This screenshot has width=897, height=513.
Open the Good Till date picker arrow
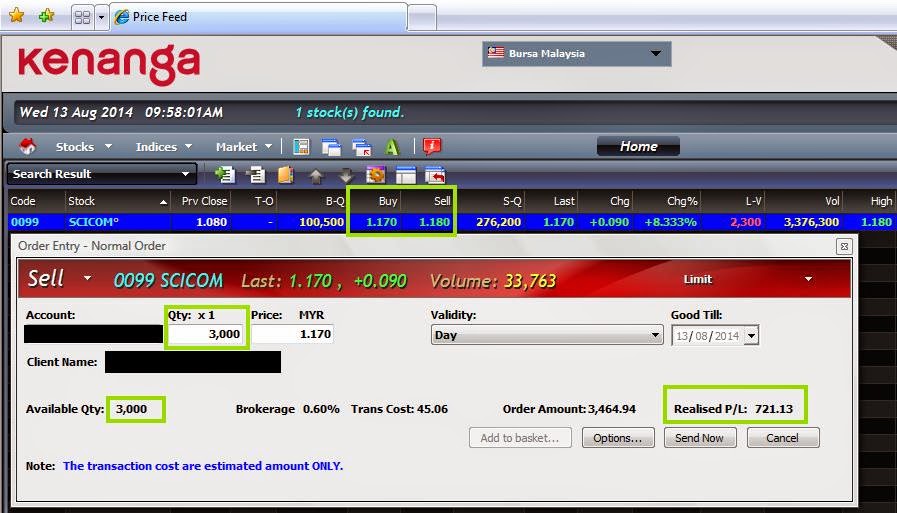752,336
